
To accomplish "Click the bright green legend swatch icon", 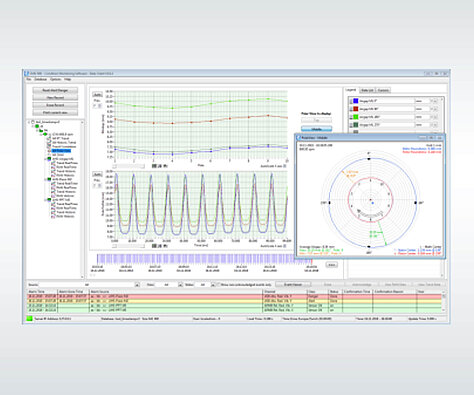I will (356, 117).
